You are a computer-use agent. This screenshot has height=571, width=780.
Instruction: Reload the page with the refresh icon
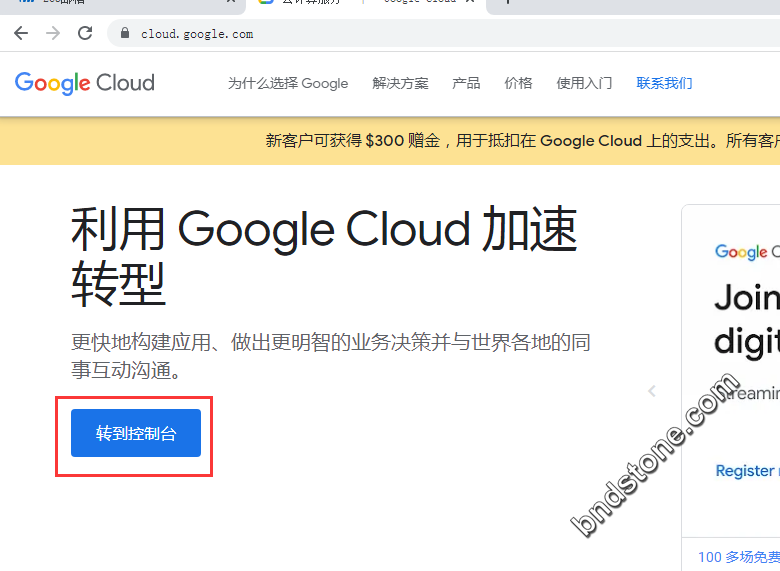(x=85, y=33)
